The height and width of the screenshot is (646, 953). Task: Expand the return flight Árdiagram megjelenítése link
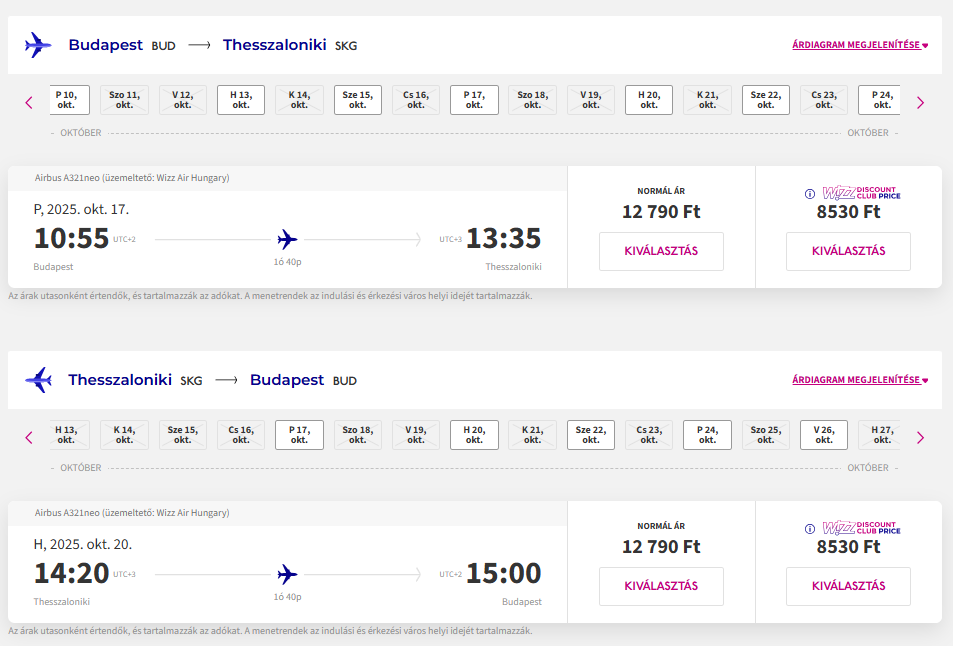(x=860, y=380)
